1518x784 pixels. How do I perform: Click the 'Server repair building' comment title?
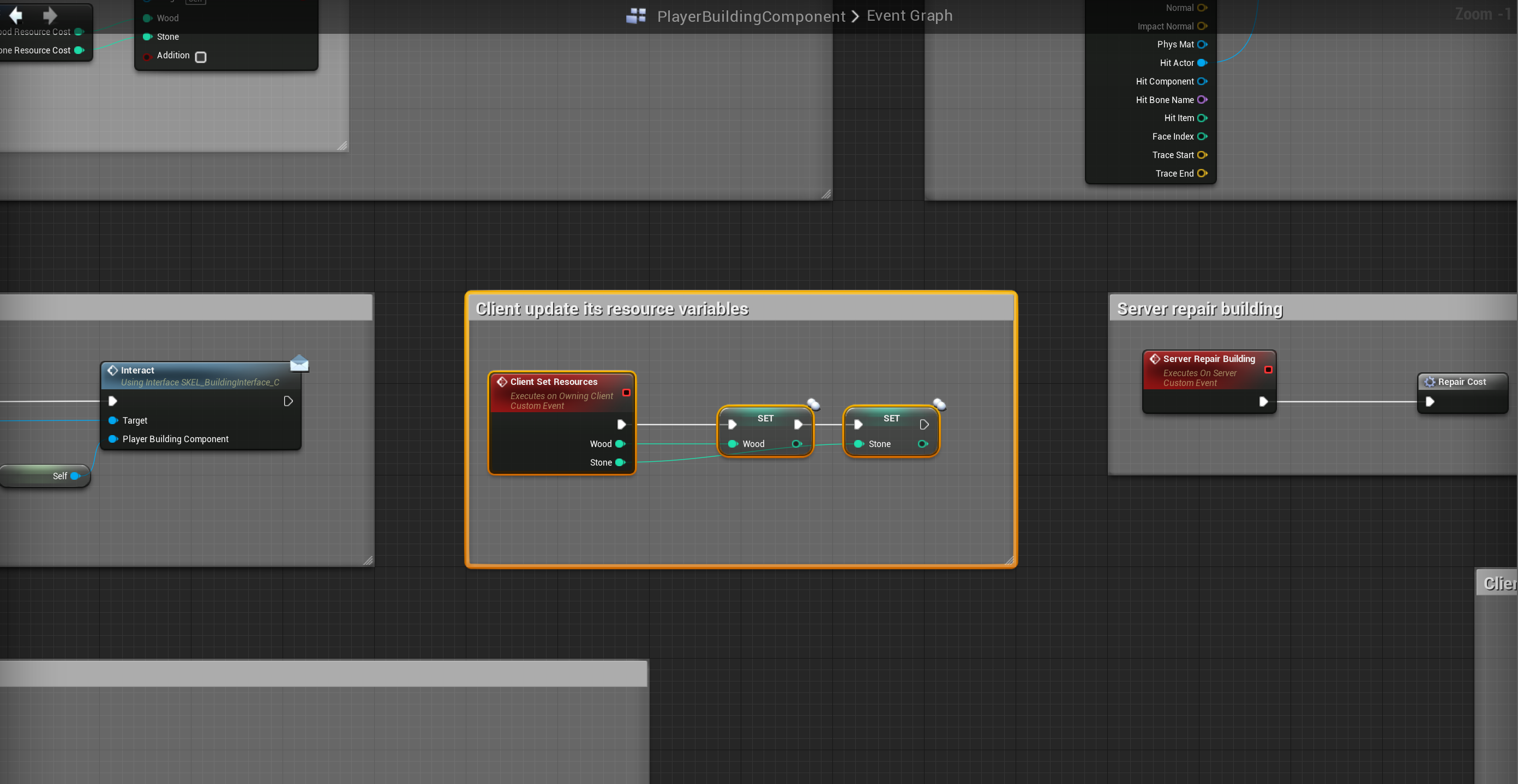tap(1200, 309)
